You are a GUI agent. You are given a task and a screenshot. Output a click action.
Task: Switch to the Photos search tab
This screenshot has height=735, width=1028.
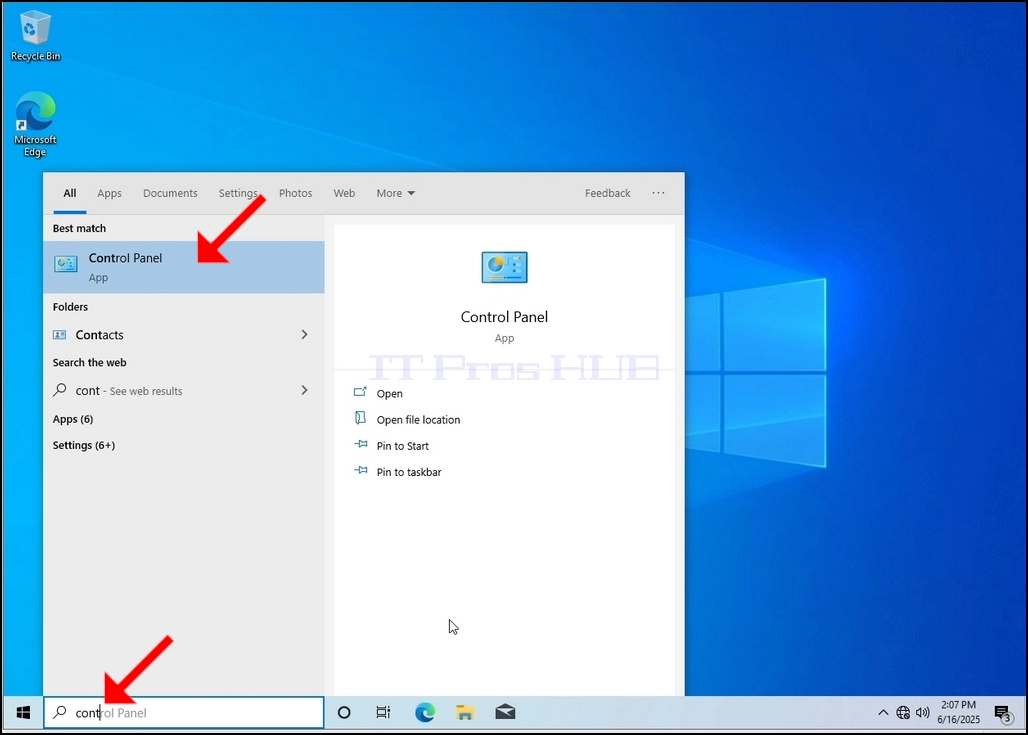(296, 193)
